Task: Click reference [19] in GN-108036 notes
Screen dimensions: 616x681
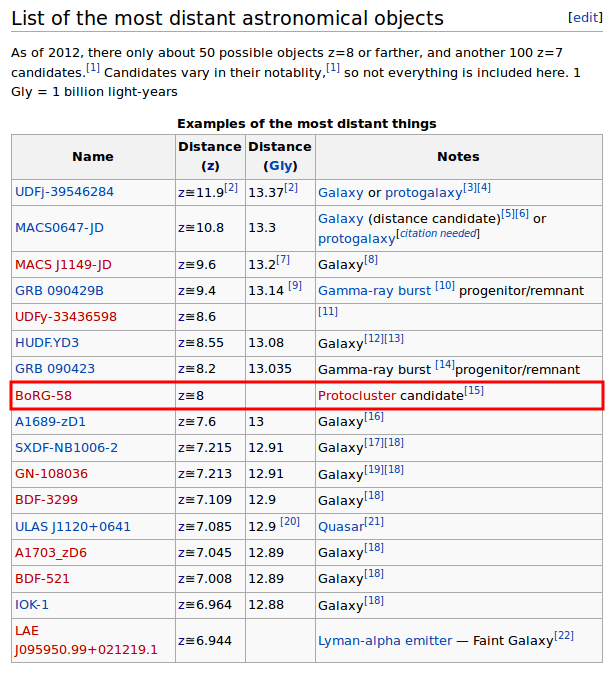Action: (x=374, y=470)
